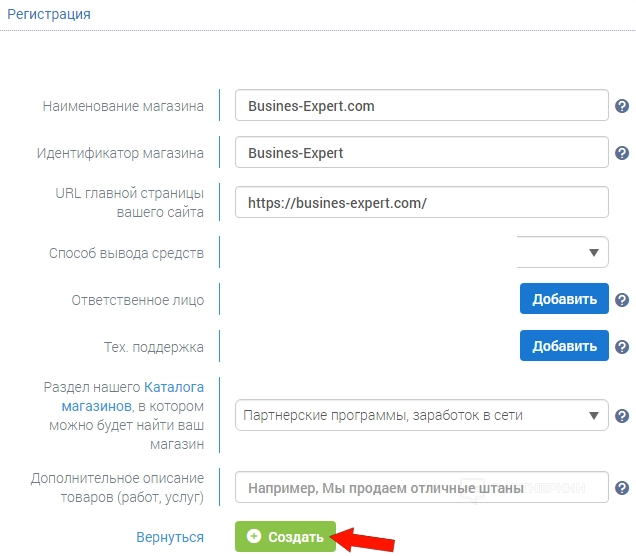Click the https://busines-expert.com/ URL input
The image size is (636, 556).
421,202
